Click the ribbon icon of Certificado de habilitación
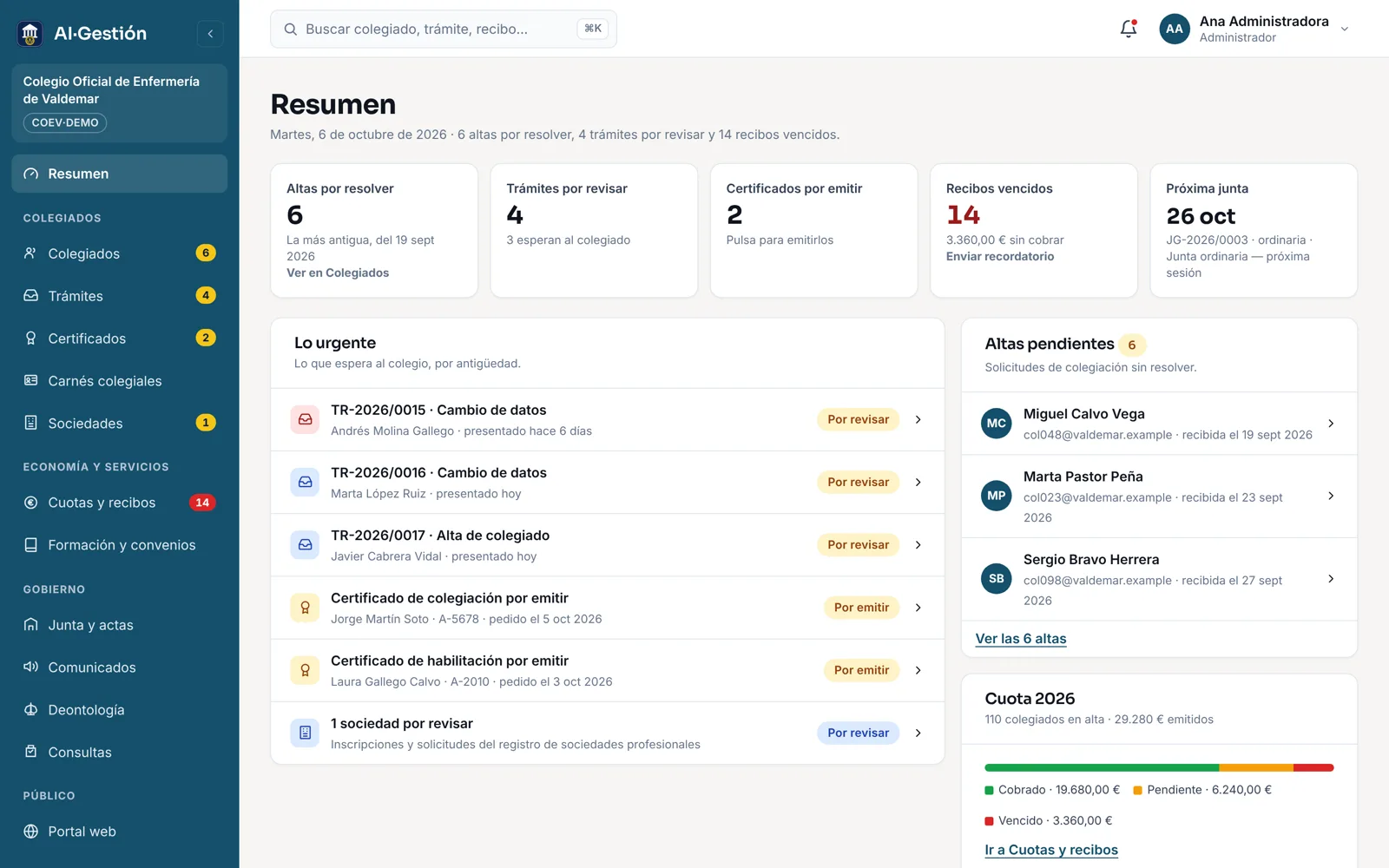This screenshot has width=1389, height=868. [x=305, y=670]
